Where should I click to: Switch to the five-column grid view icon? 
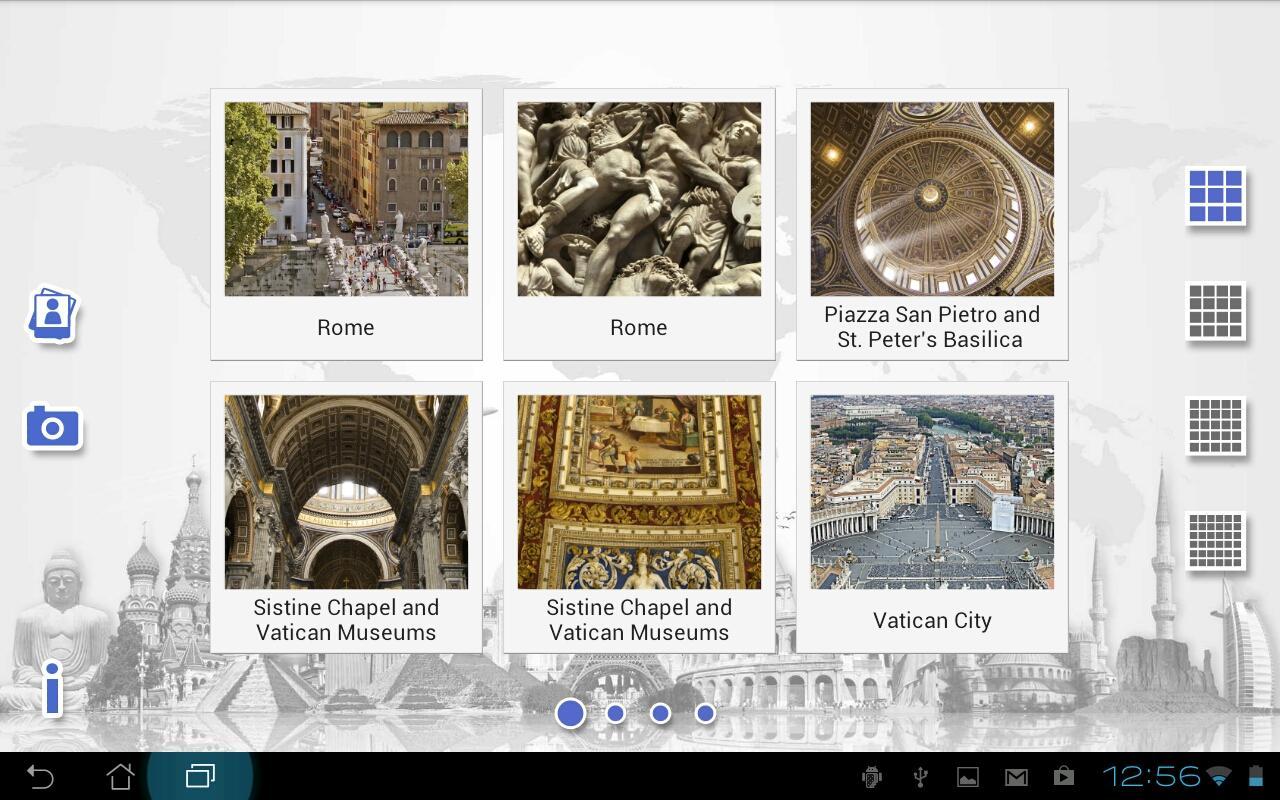coord(1215,425)
